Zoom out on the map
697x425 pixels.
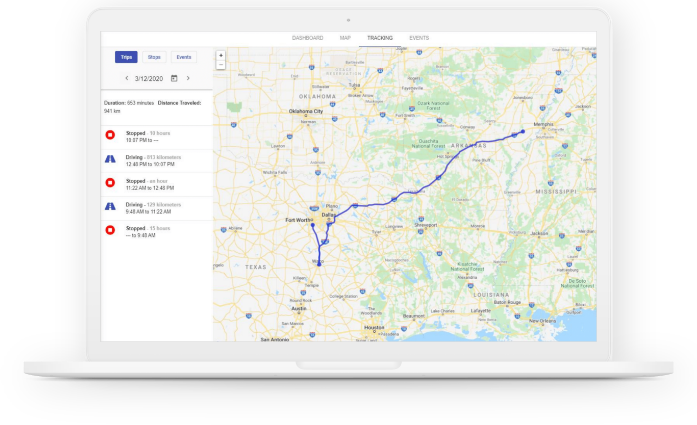220,64
